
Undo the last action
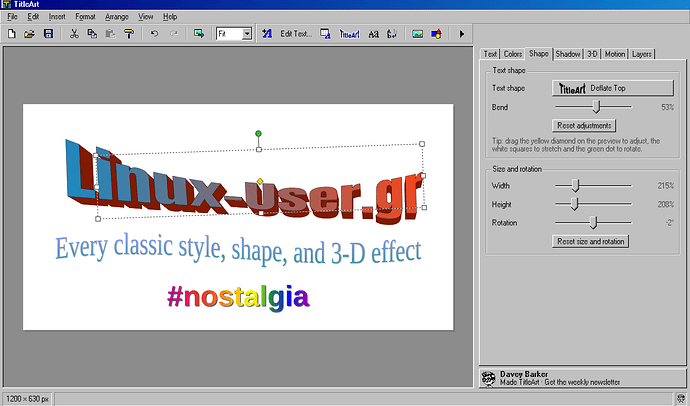[154, 34]
